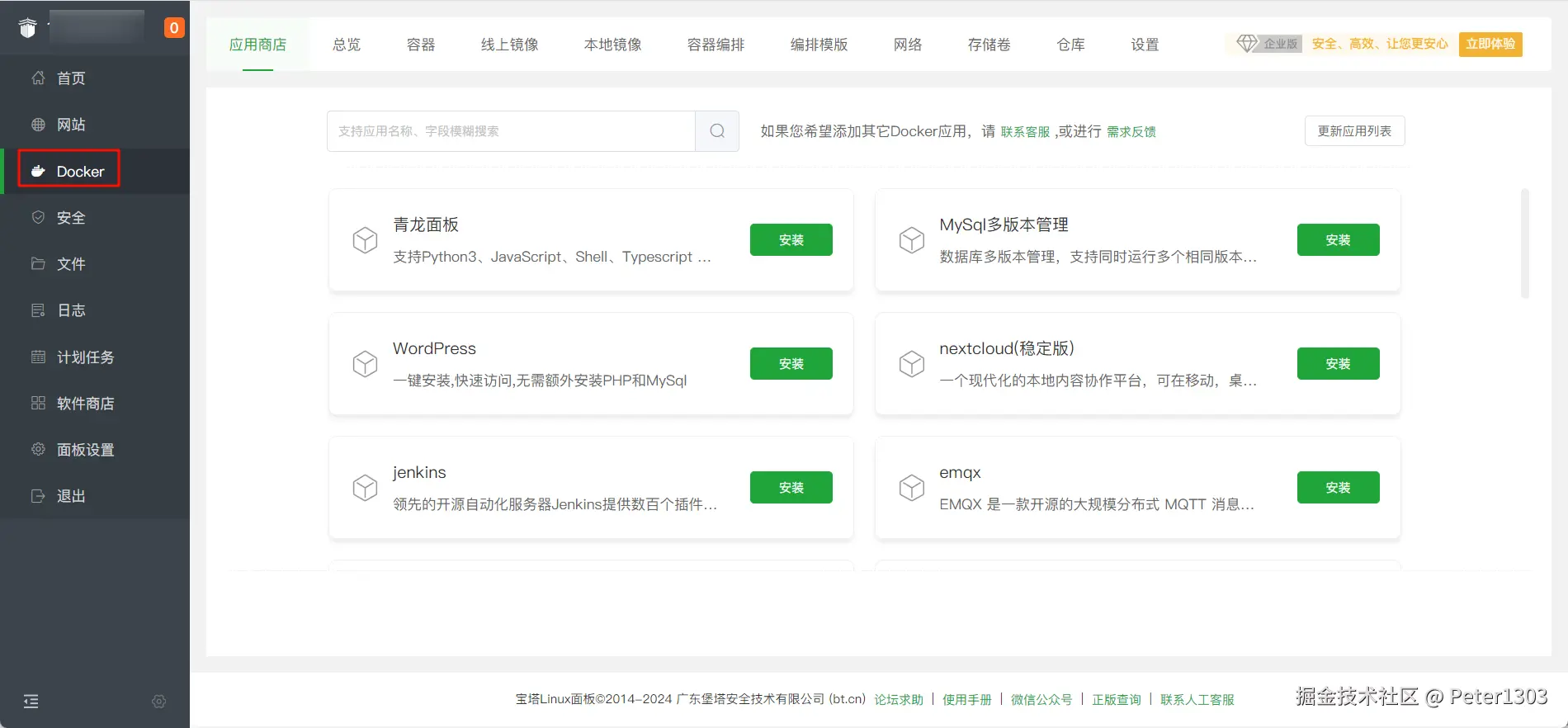Click the MySql多版本管理 app title
Screen dimensions: 1568x728
1004,225
